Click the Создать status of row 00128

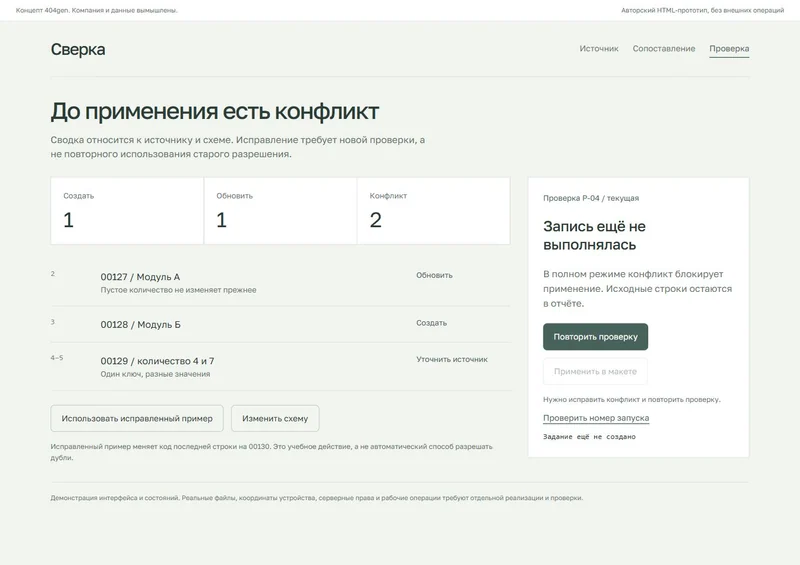[431, 323]
